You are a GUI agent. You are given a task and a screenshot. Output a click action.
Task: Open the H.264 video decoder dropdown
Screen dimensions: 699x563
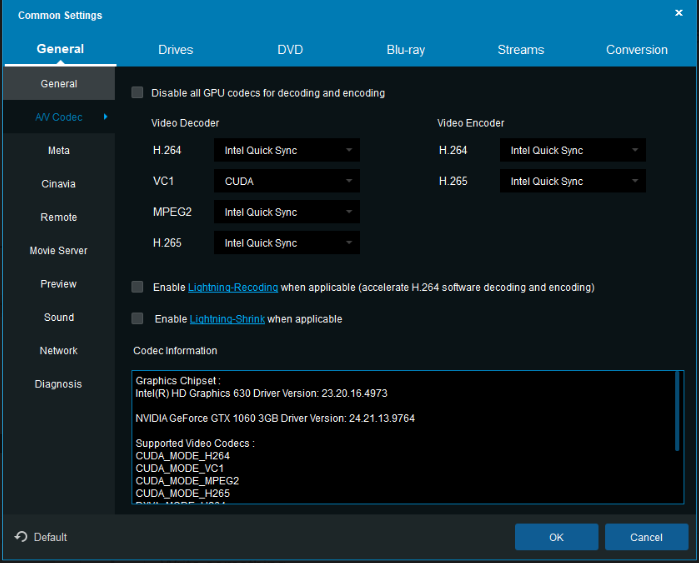[x=286, y=151]
